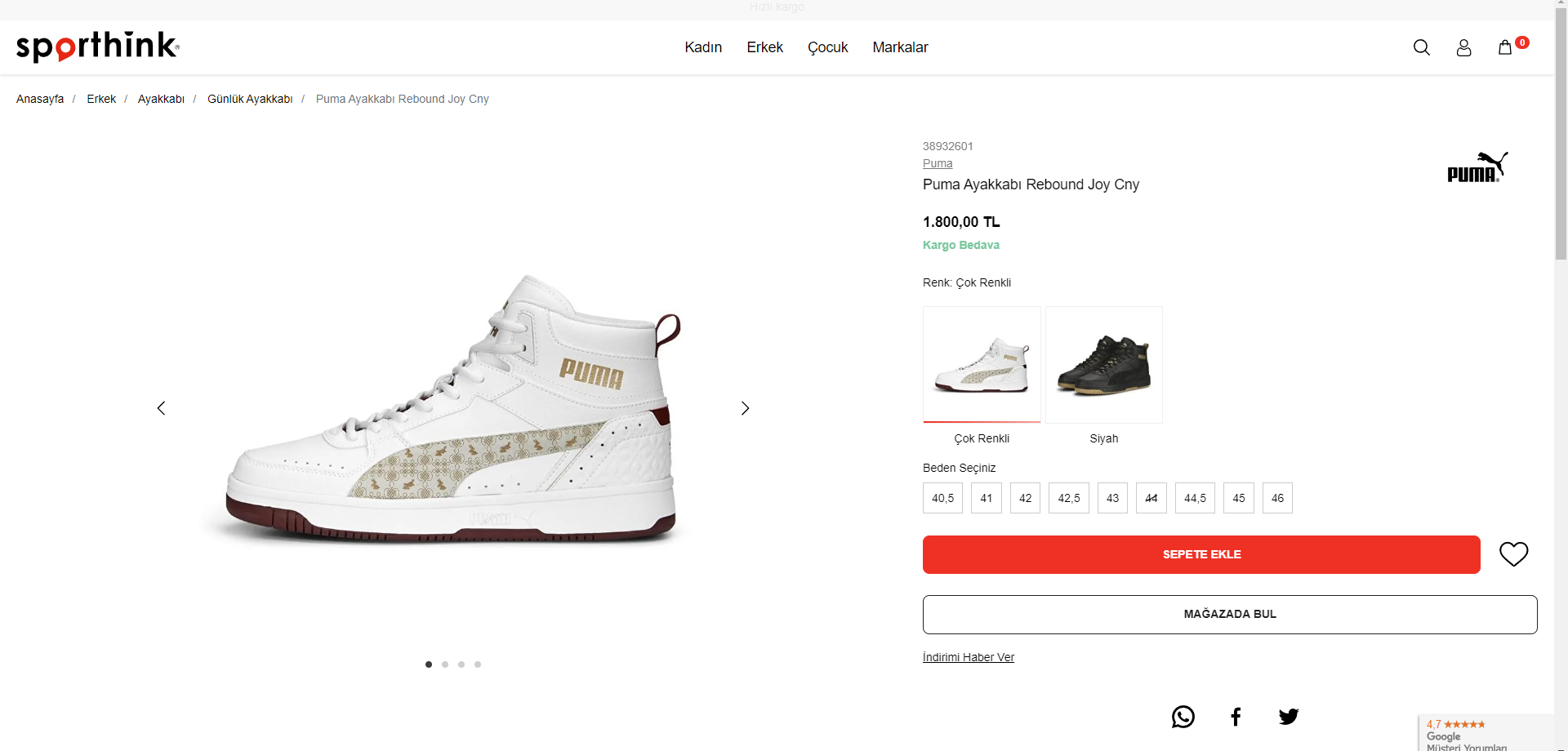Share product on Facebook icon
The image size is (1568, 751).
pos(1236,717)
